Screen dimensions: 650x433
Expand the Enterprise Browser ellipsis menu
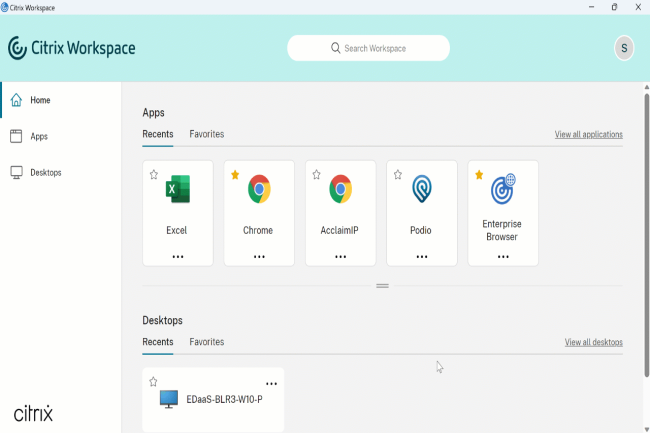click(503, 256)
